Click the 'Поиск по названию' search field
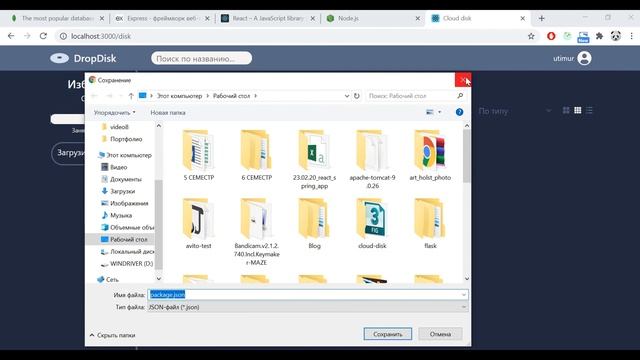This screenshot has height=360, width=640. (202, 58)
